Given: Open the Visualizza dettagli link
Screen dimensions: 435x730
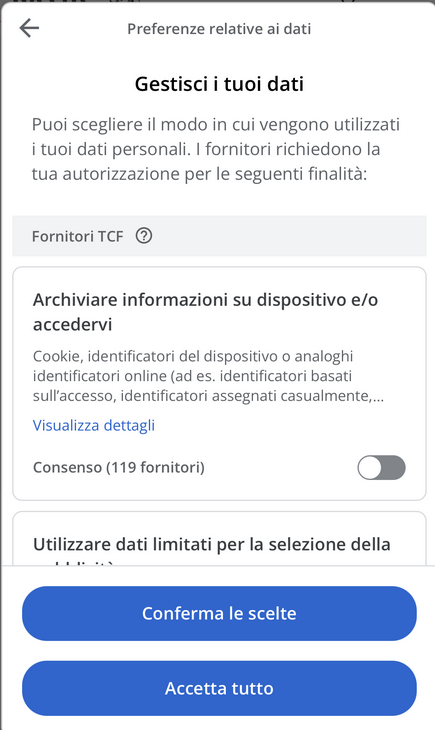Looking at the screenshot, I should point(94,425).
